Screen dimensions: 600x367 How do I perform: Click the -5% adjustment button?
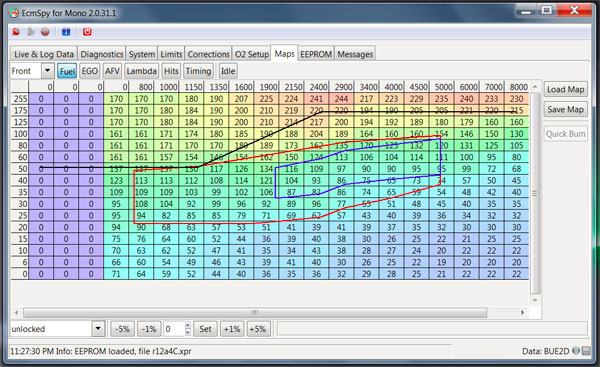click(x=122, y=329)
